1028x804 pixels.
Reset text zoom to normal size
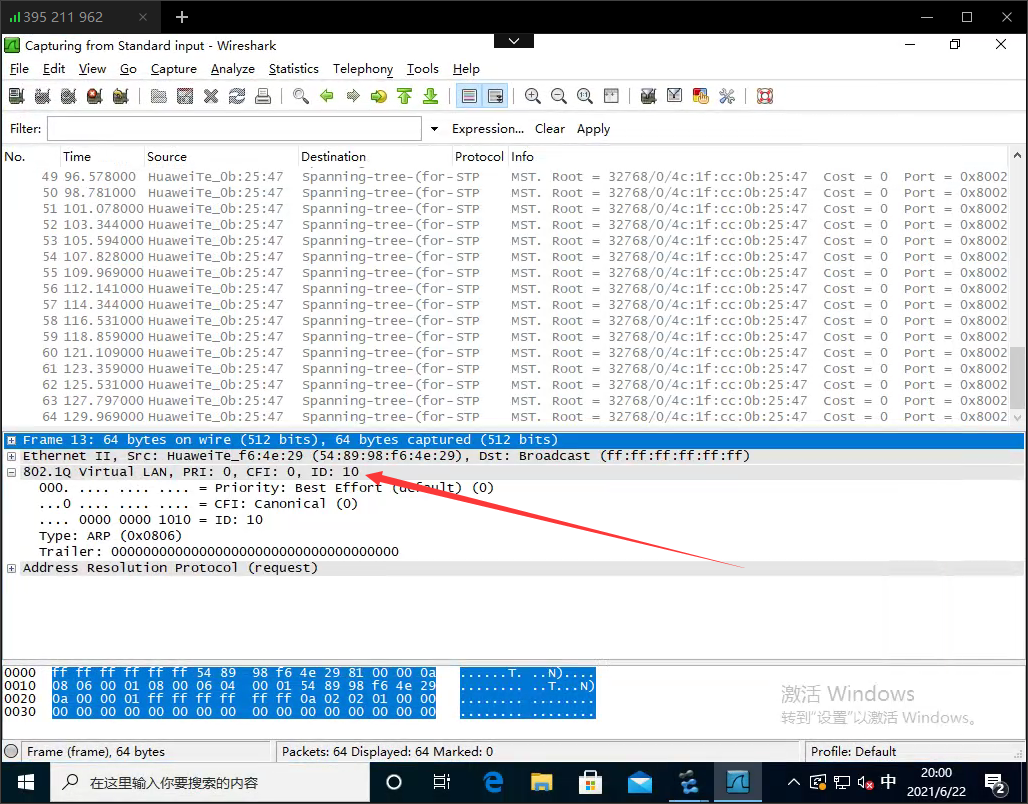tap(585, 96)
